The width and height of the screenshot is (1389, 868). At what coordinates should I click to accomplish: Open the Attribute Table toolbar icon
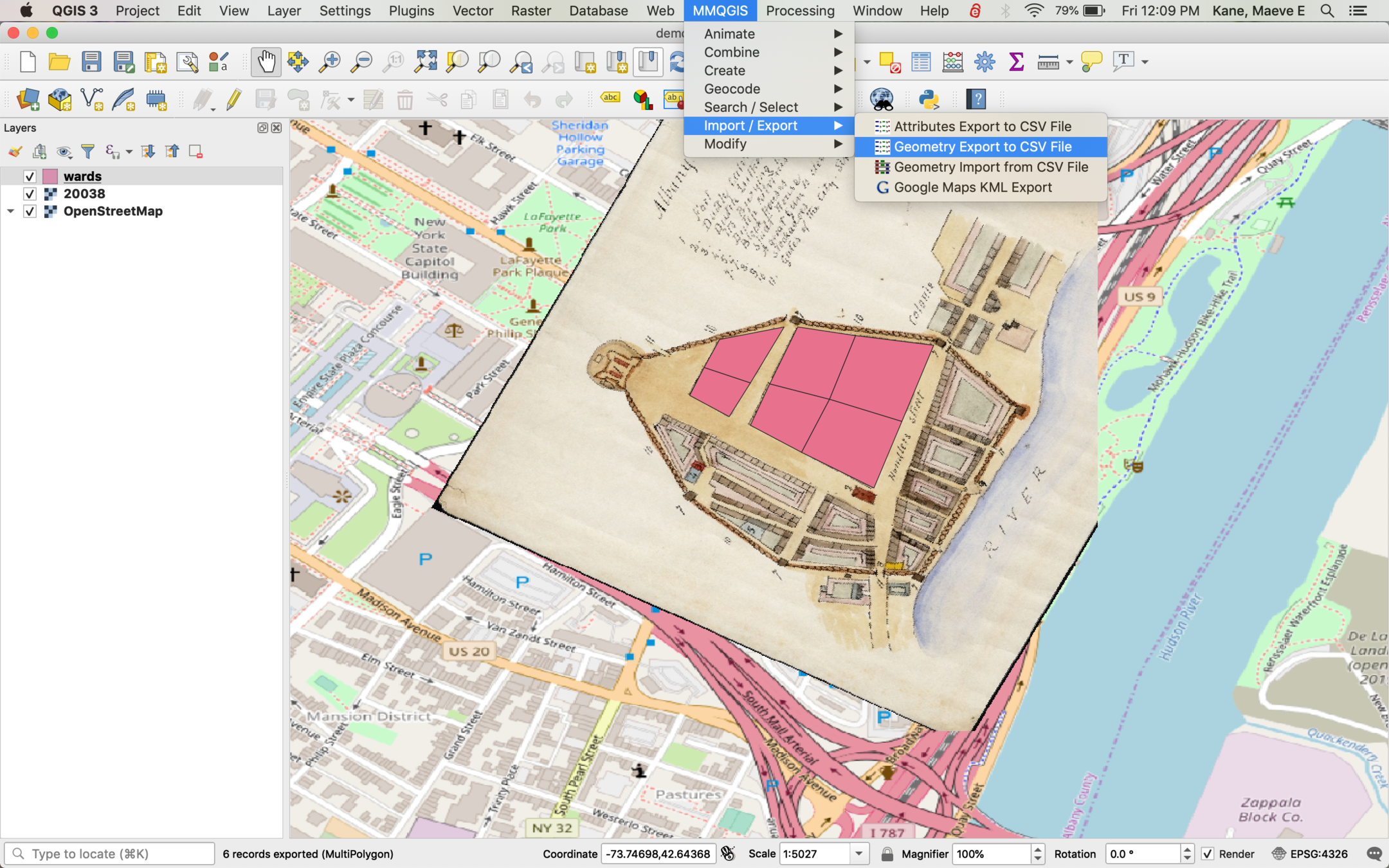921,62
